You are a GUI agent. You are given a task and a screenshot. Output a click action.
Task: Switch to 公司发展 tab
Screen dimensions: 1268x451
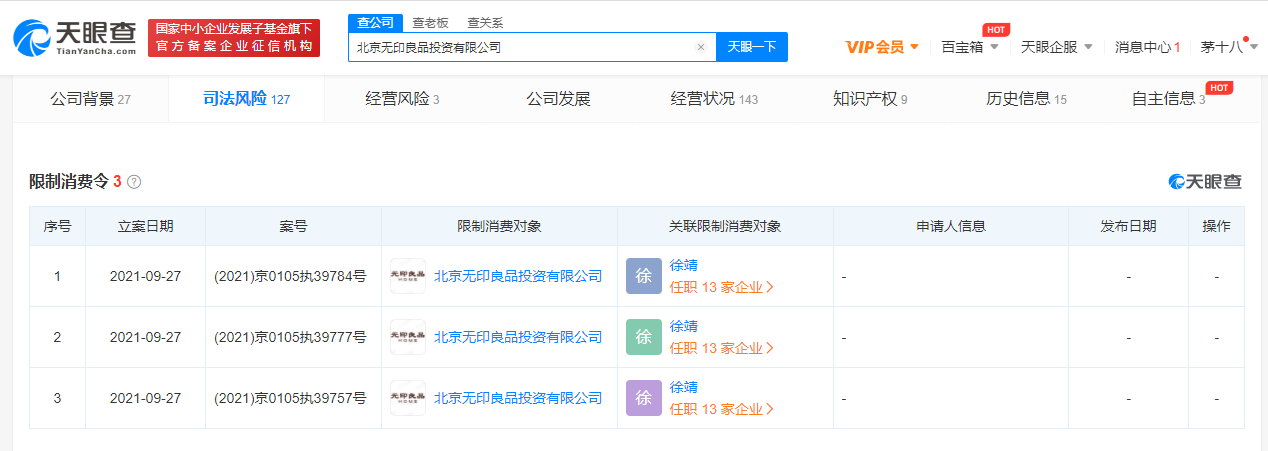[x=559, y=99]
